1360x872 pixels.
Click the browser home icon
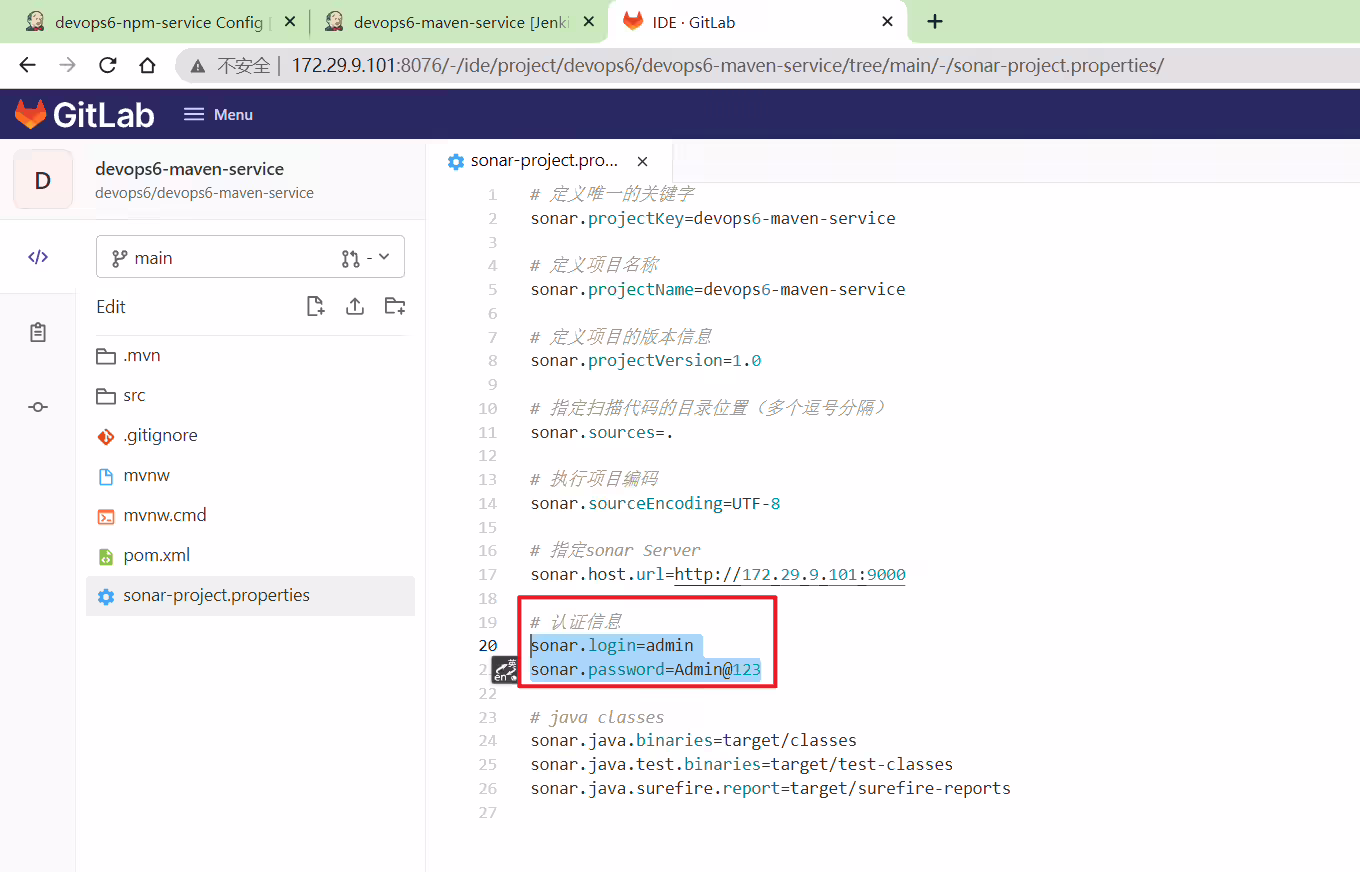(x=147, y=66)
